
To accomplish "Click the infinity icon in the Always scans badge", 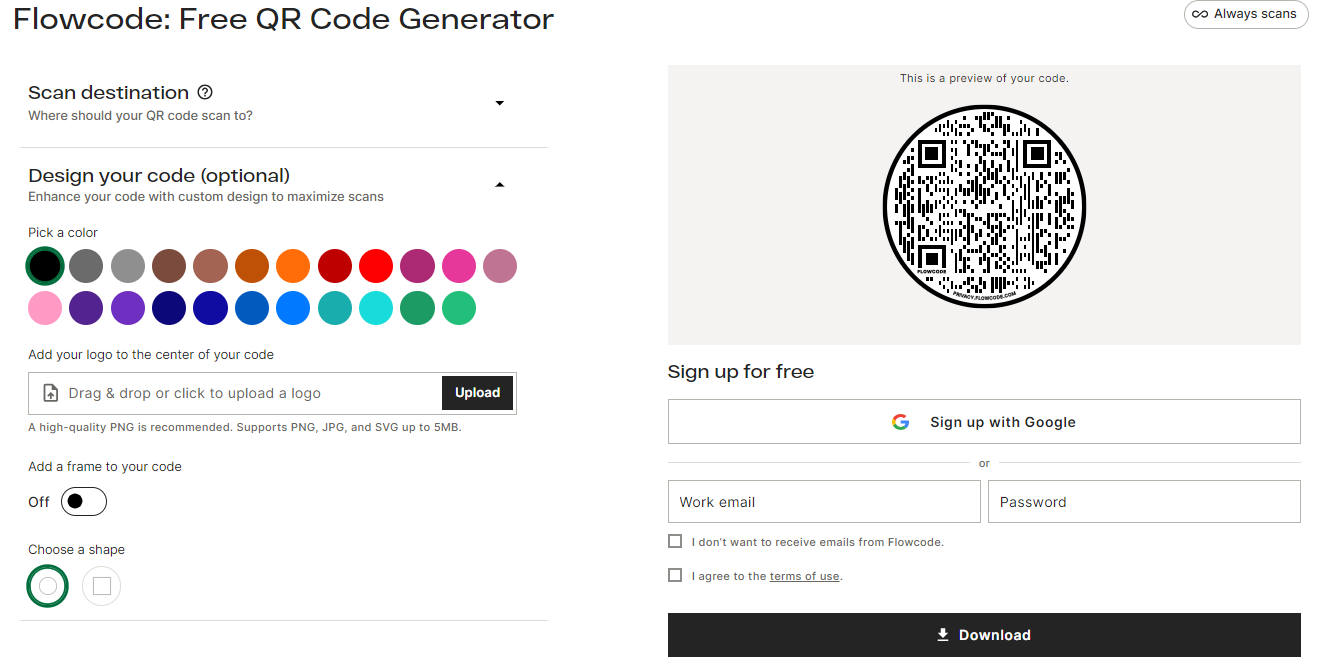I will pyautogui.click(x=1200, y=14).
